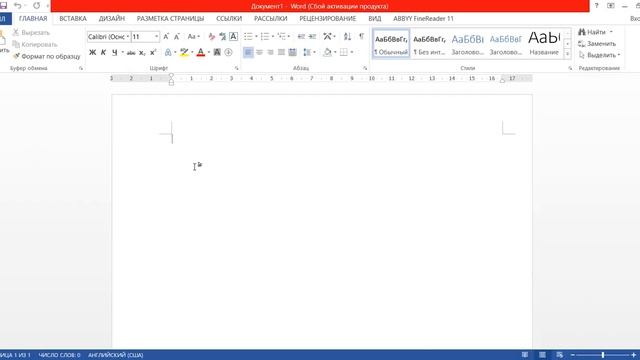The image size is (640, 360).
Task: Switch to Web Layout view
Action: (x=560, y=355)
